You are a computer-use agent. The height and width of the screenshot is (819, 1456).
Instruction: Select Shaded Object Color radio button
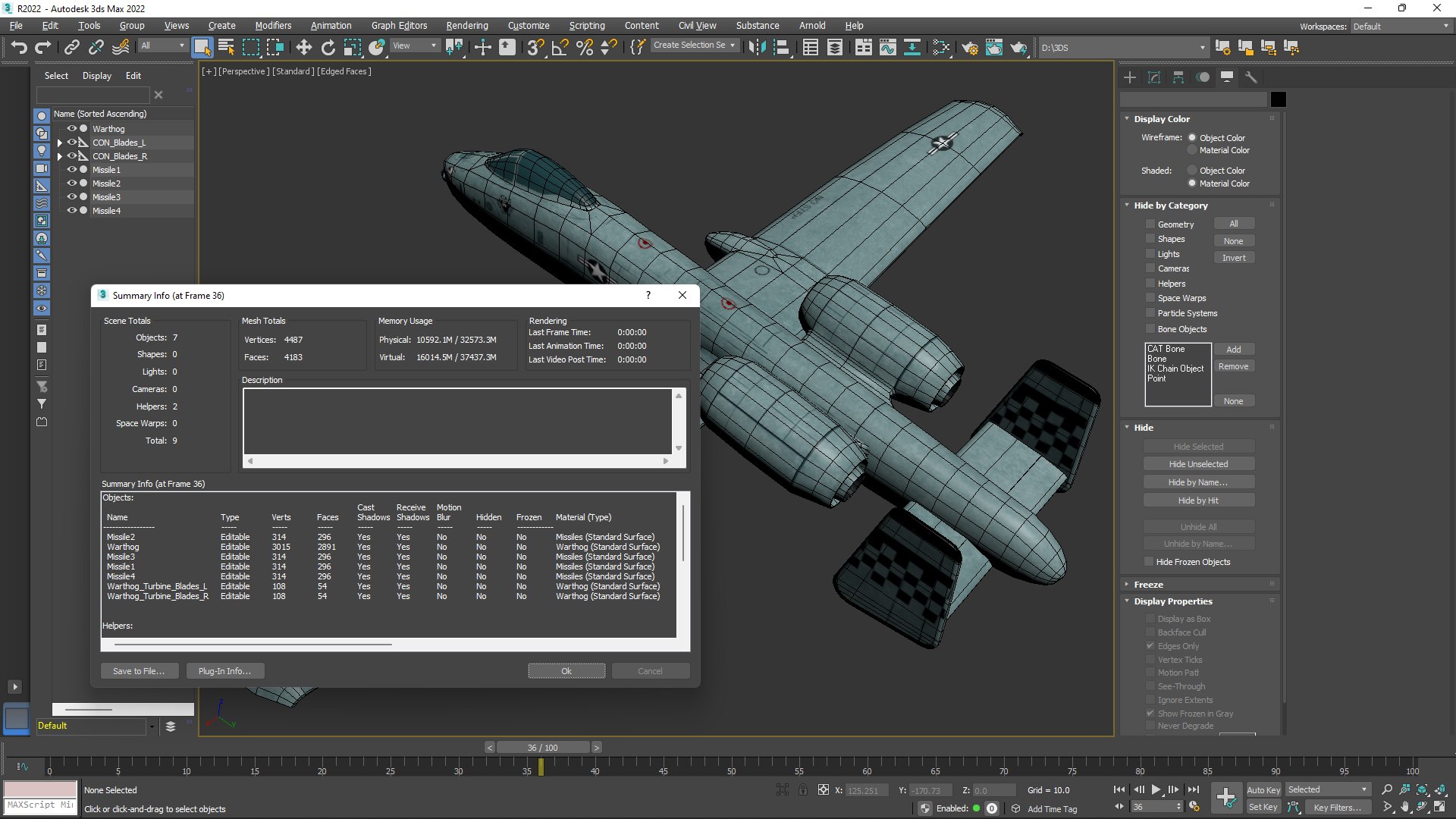[x=1192, y=171]
